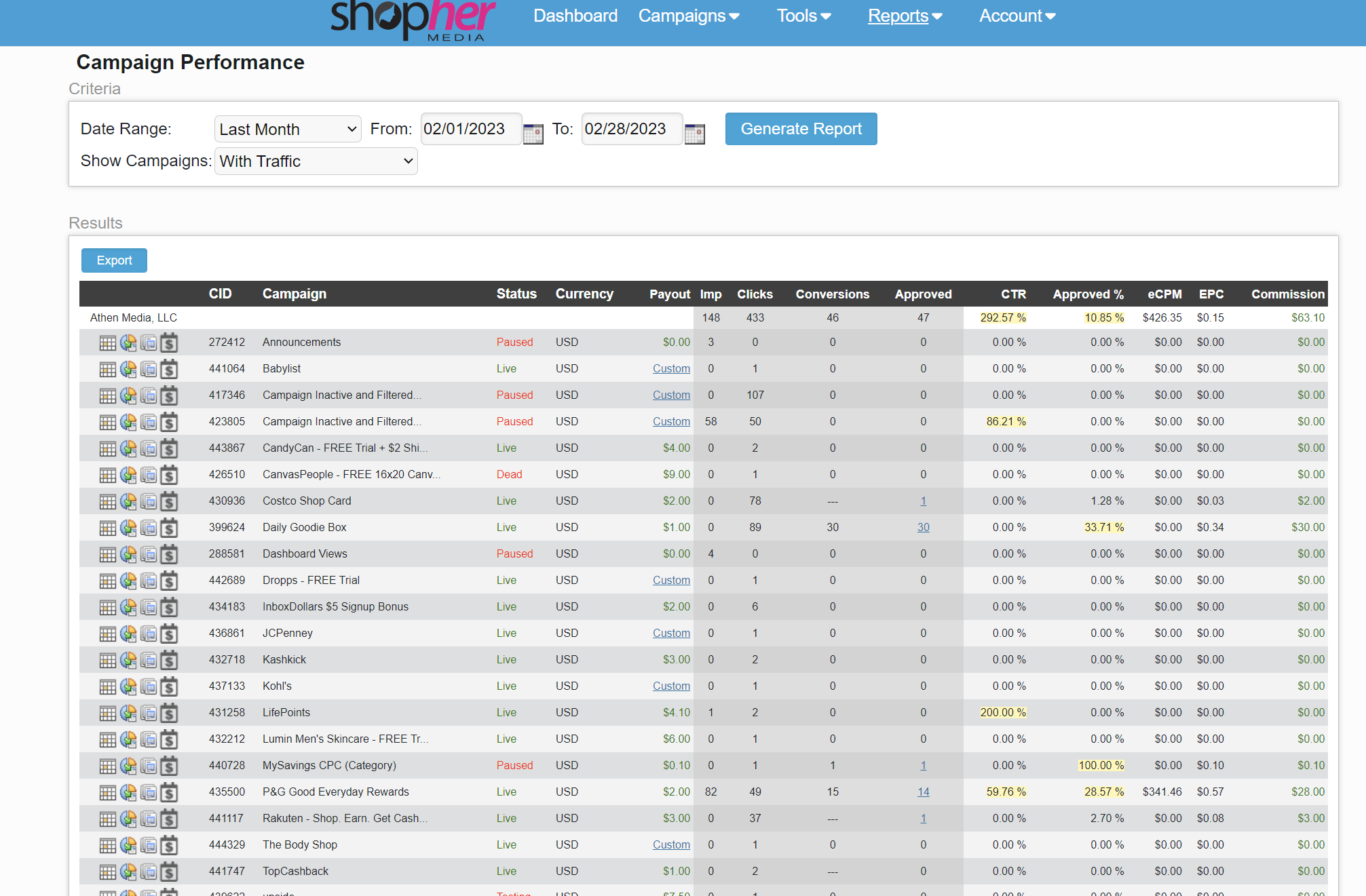The image size is (1366, 896).
Task: Click the From date input field
Action: tap(472, 129)
